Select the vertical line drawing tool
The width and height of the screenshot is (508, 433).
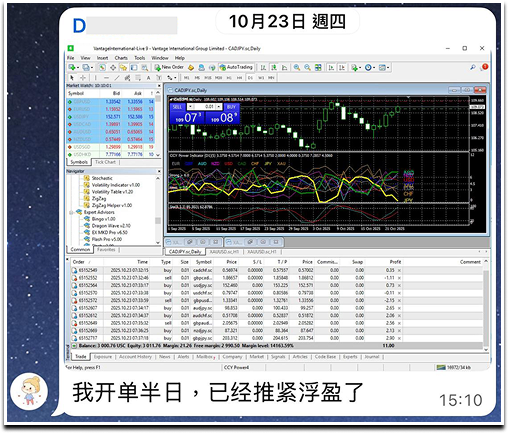95,78
